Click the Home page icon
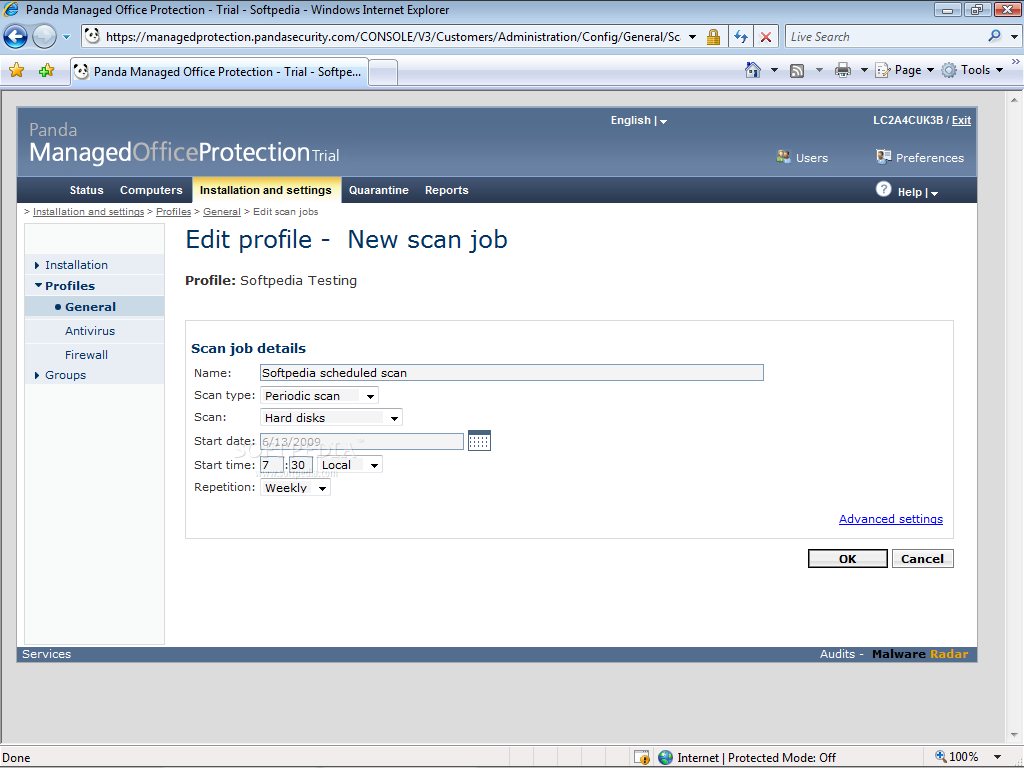Image resolution: width=1024 pixels, height=768 pixels. pyautogui.click(x=753, y=70)
